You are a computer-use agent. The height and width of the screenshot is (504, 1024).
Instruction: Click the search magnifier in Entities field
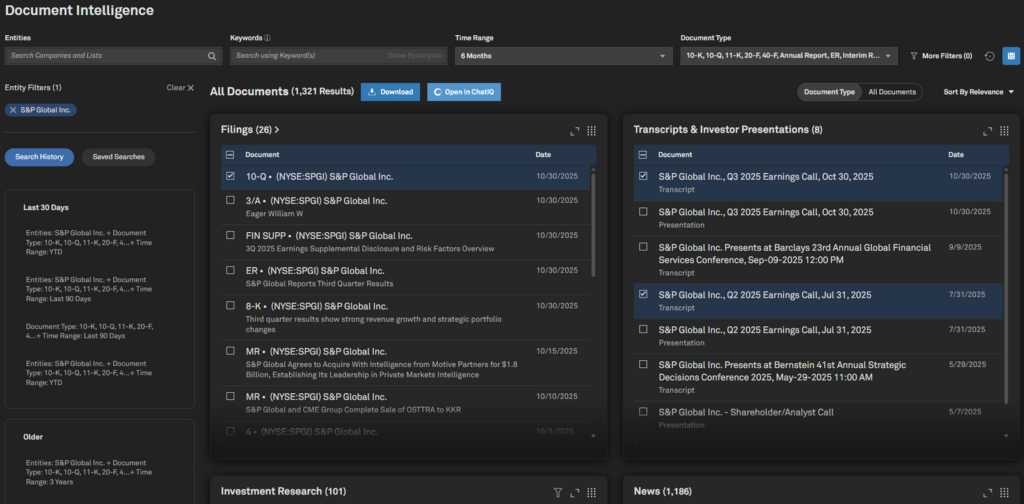pos(212,56)
